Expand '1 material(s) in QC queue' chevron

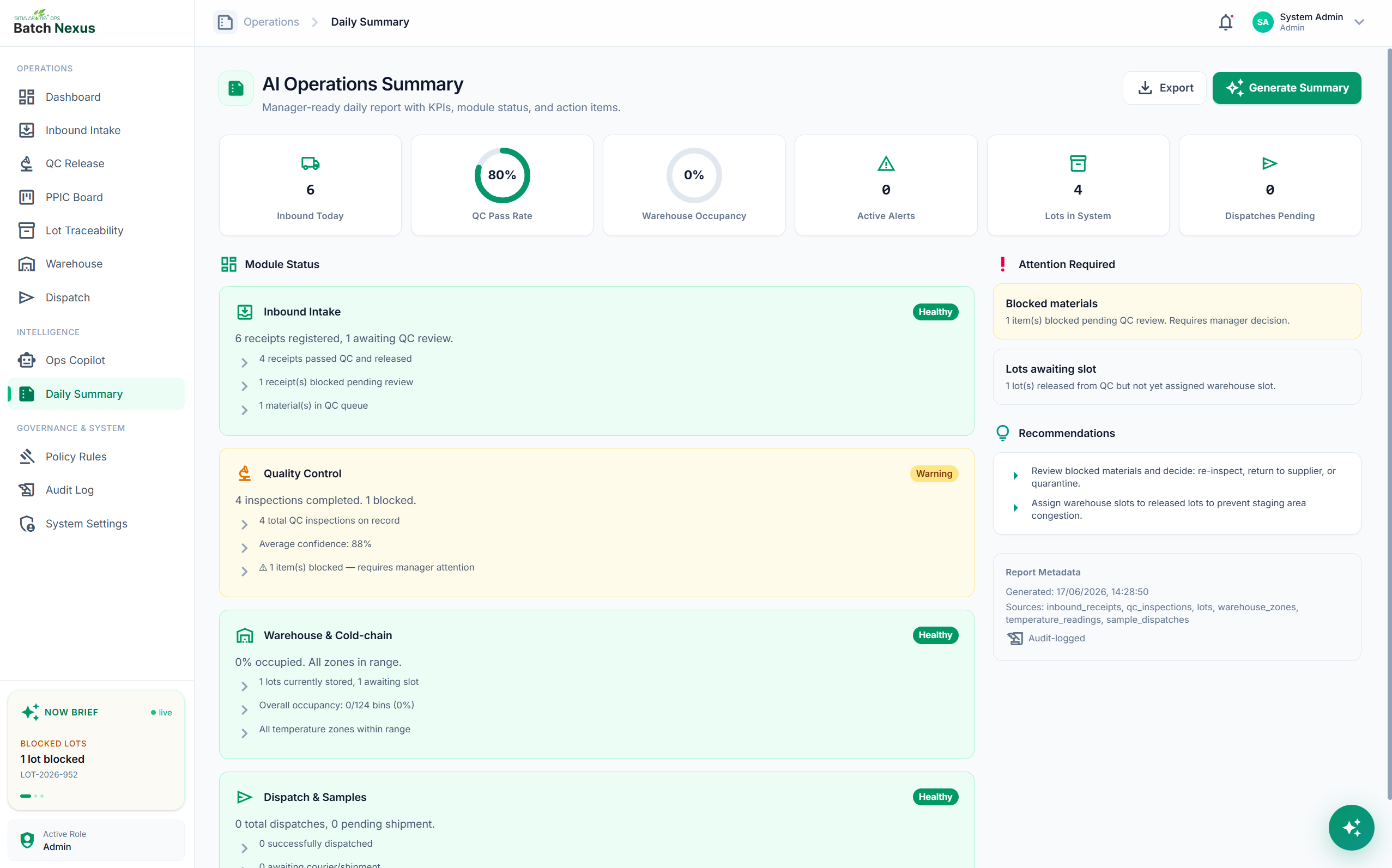tap(245, 410)
